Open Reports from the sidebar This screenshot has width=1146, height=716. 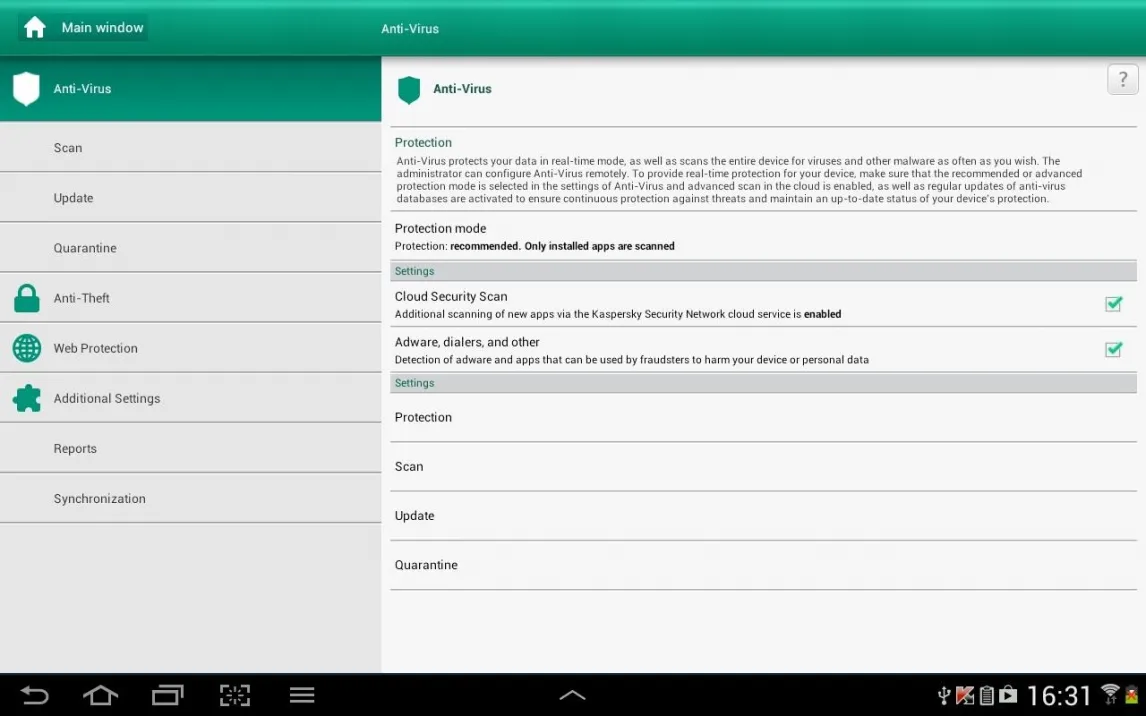point(75,449)
